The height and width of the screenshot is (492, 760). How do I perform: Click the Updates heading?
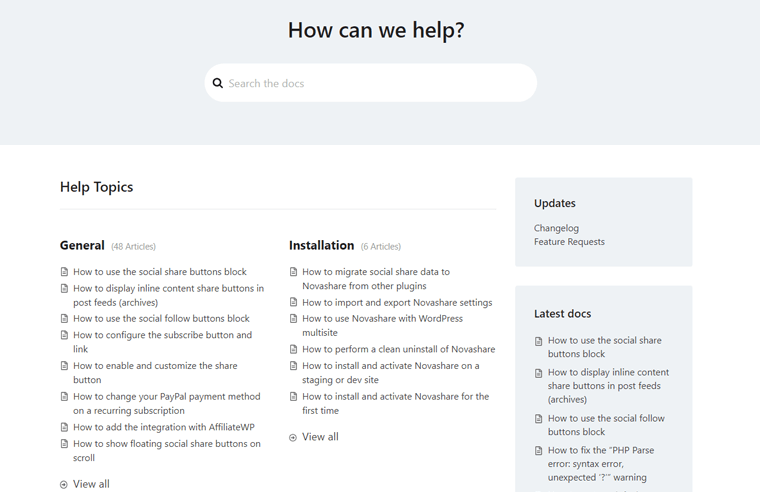(555, 203)
